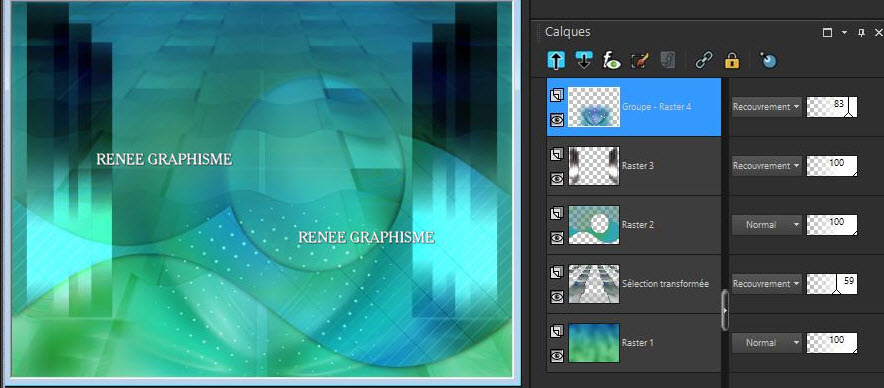884x388 pixels.
Task: Click the opacity slider of Raster 2
Action: [832, 224]
